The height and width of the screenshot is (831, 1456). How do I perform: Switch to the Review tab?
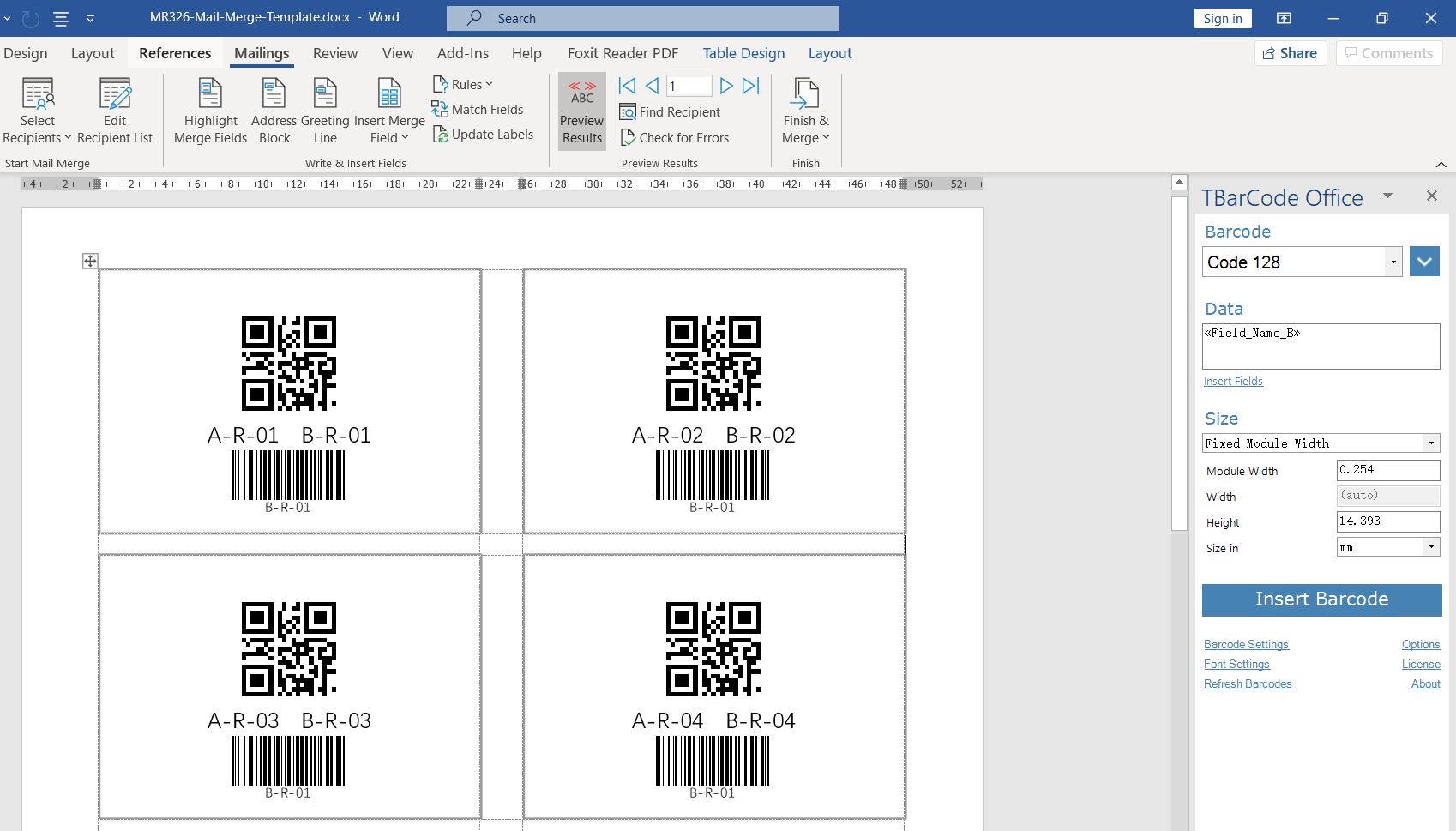point(334,52)
